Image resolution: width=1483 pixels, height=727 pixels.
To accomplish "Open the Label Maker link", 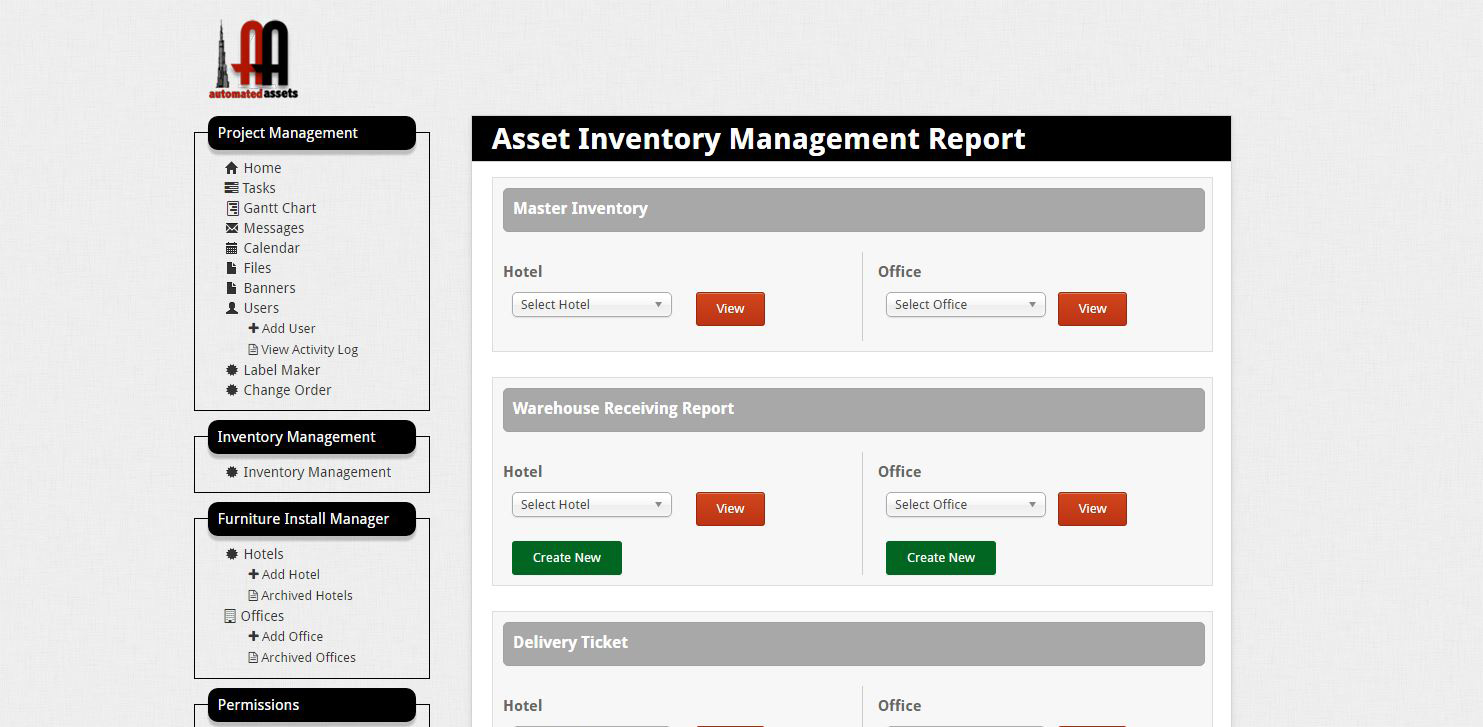I will [282, 370].
